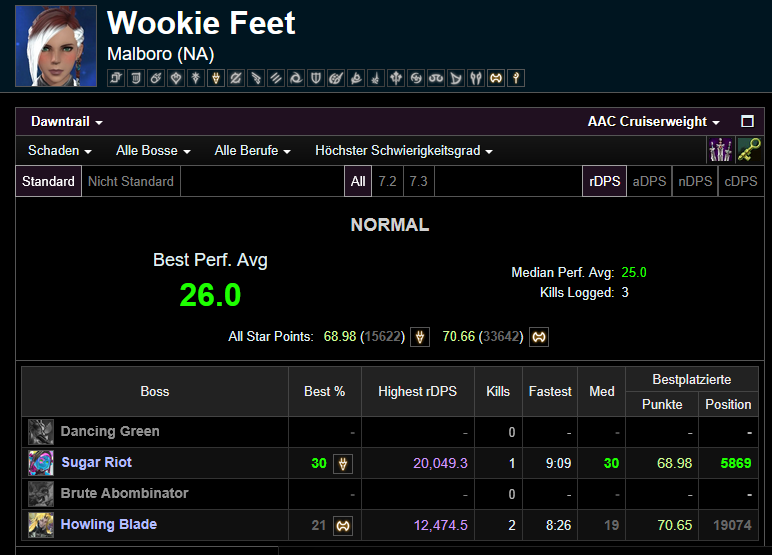Open the 20,049.3 rDPS report link
The height and width of the screenshot is (555, 772).
tap(440, 463)
